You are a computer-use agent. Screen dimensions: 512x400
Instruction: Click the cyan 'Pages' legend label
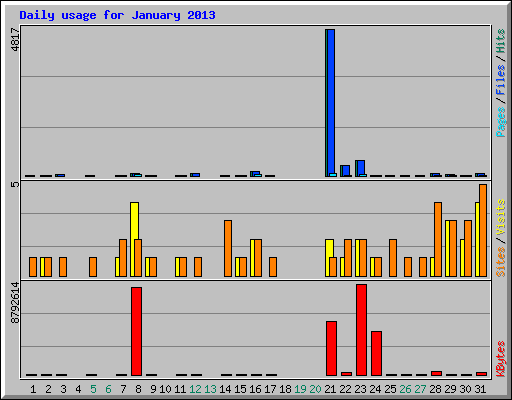point(501,122)
